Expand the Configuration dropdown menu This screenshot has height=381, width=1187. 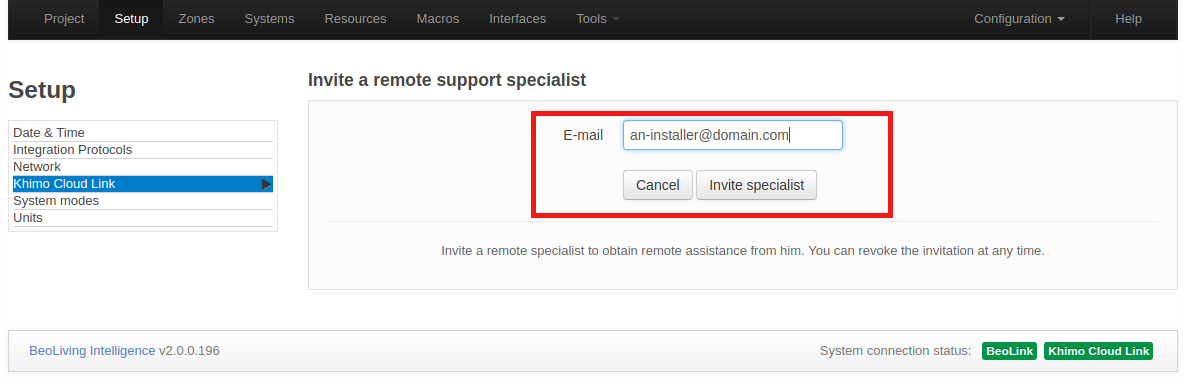tap(1020, 19)
